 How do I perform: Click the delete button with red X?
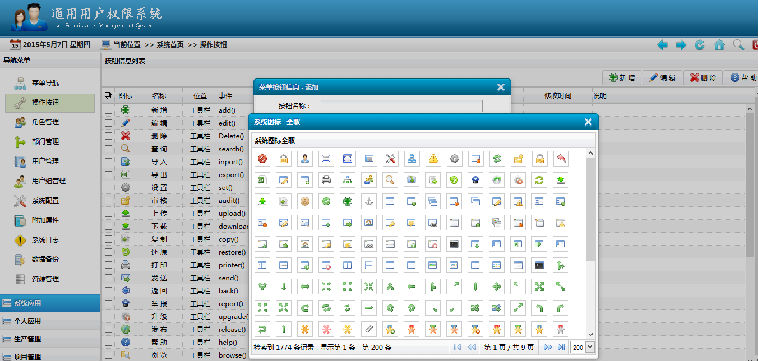coord(703,77)
